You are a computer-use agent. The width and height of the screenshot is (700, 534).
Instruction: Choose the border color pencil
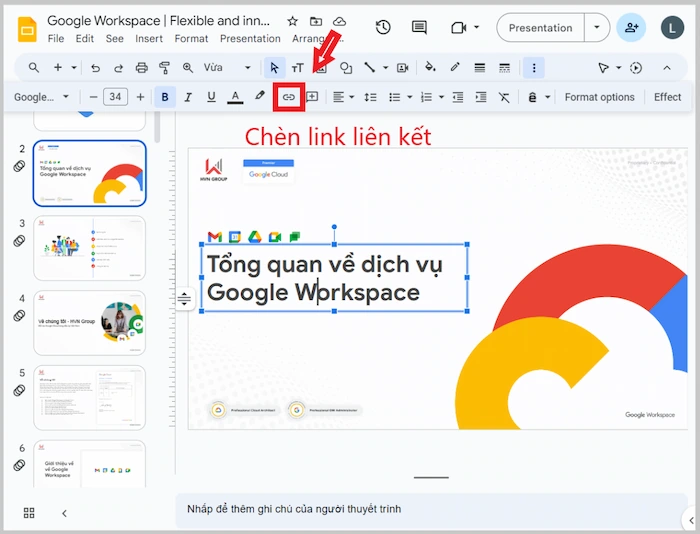point(455,67)
